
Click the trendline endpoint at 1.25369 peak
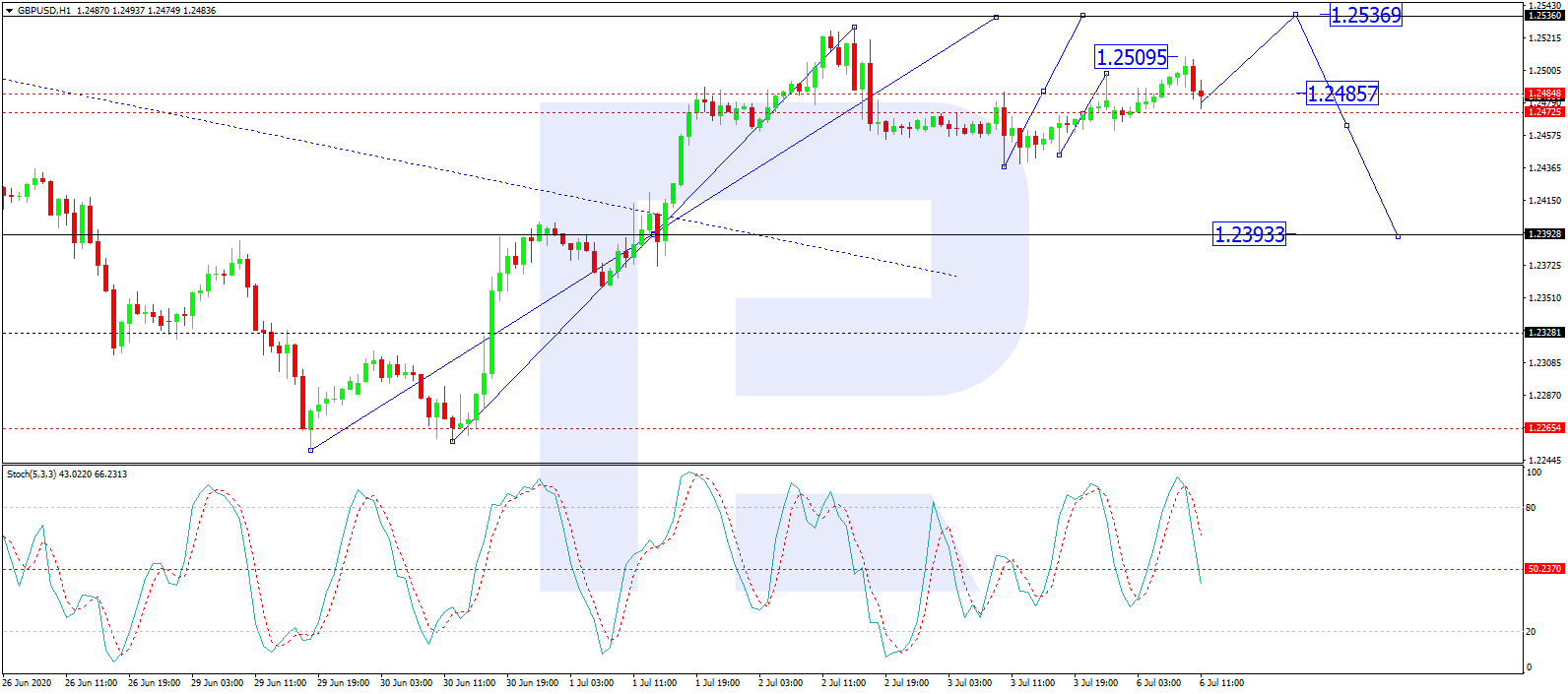1295,15
